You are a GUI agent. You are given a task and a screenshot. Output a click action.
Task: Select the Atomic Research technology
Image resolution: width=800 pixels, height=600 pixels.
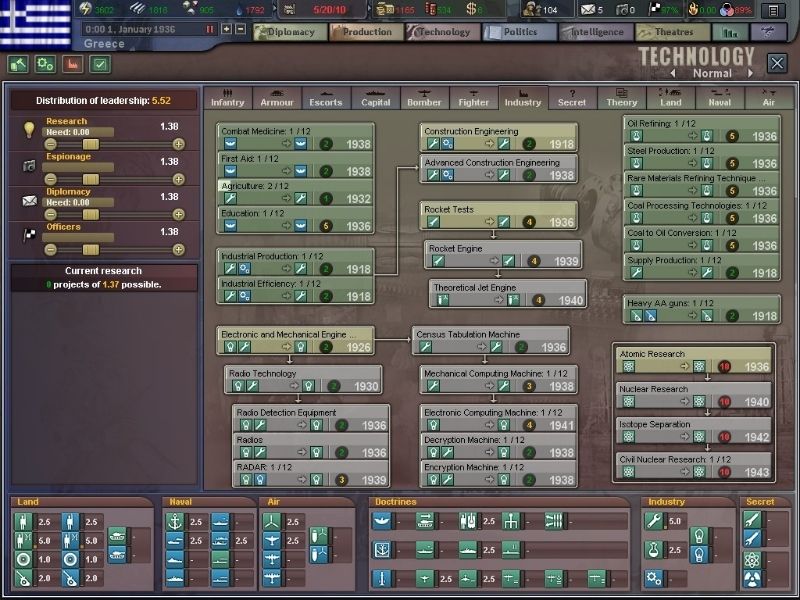tap(694, 360)
